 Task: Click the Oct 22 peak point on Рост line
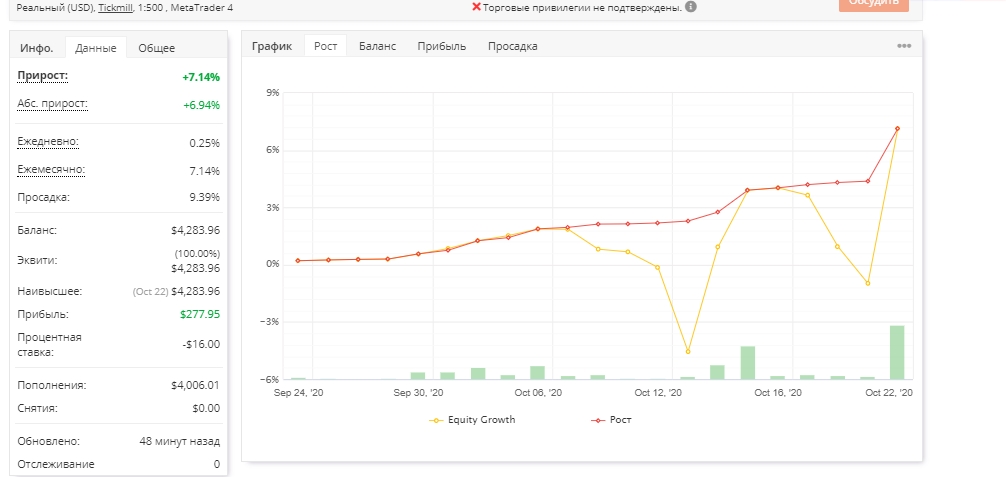point(897,129)
